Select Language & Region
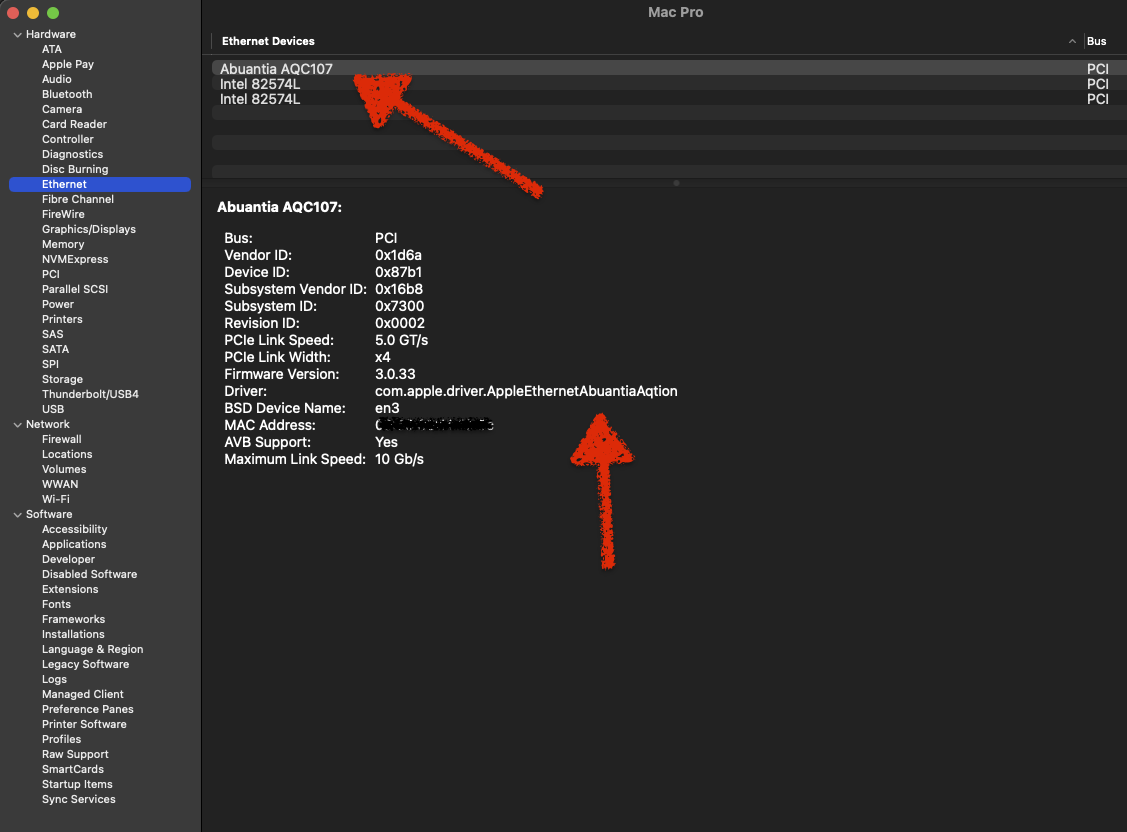Image resolution: width=1127 pixels, height=832 pixels. tap(92, 650)
